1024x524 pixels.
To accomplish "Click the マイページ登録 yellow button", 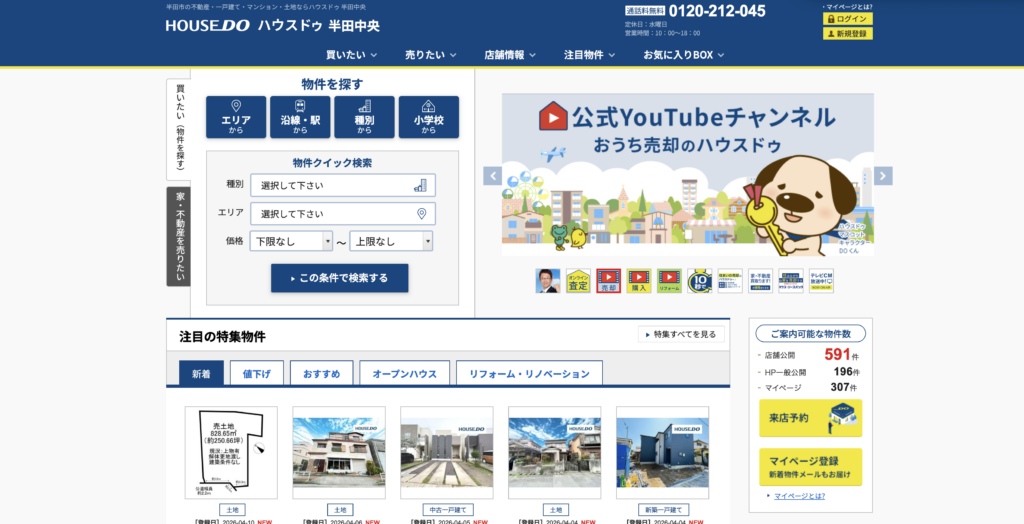I will [810, 467].
